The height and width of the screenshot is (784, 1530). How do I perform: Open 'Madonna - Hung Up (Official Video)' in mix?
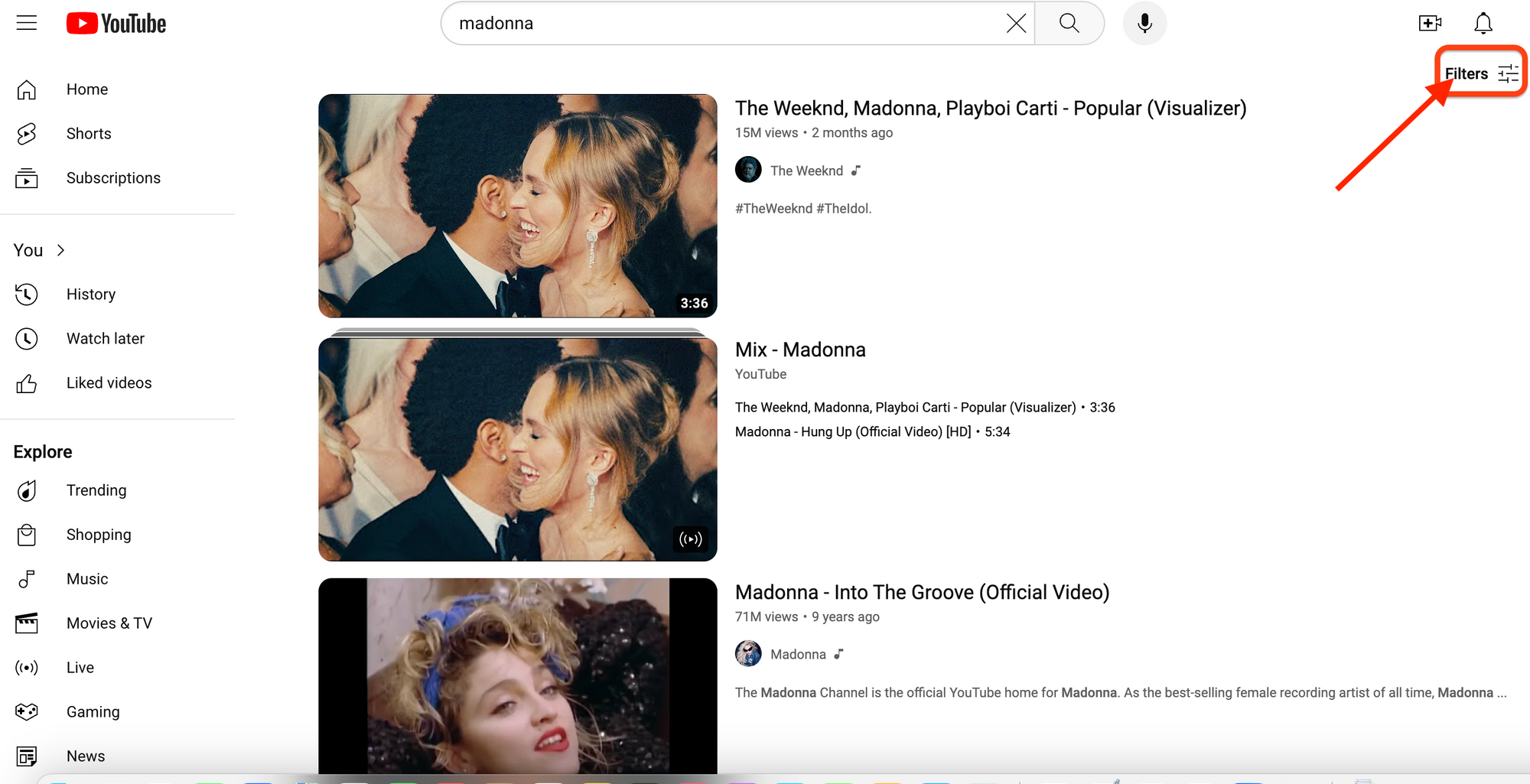point(872,431)
